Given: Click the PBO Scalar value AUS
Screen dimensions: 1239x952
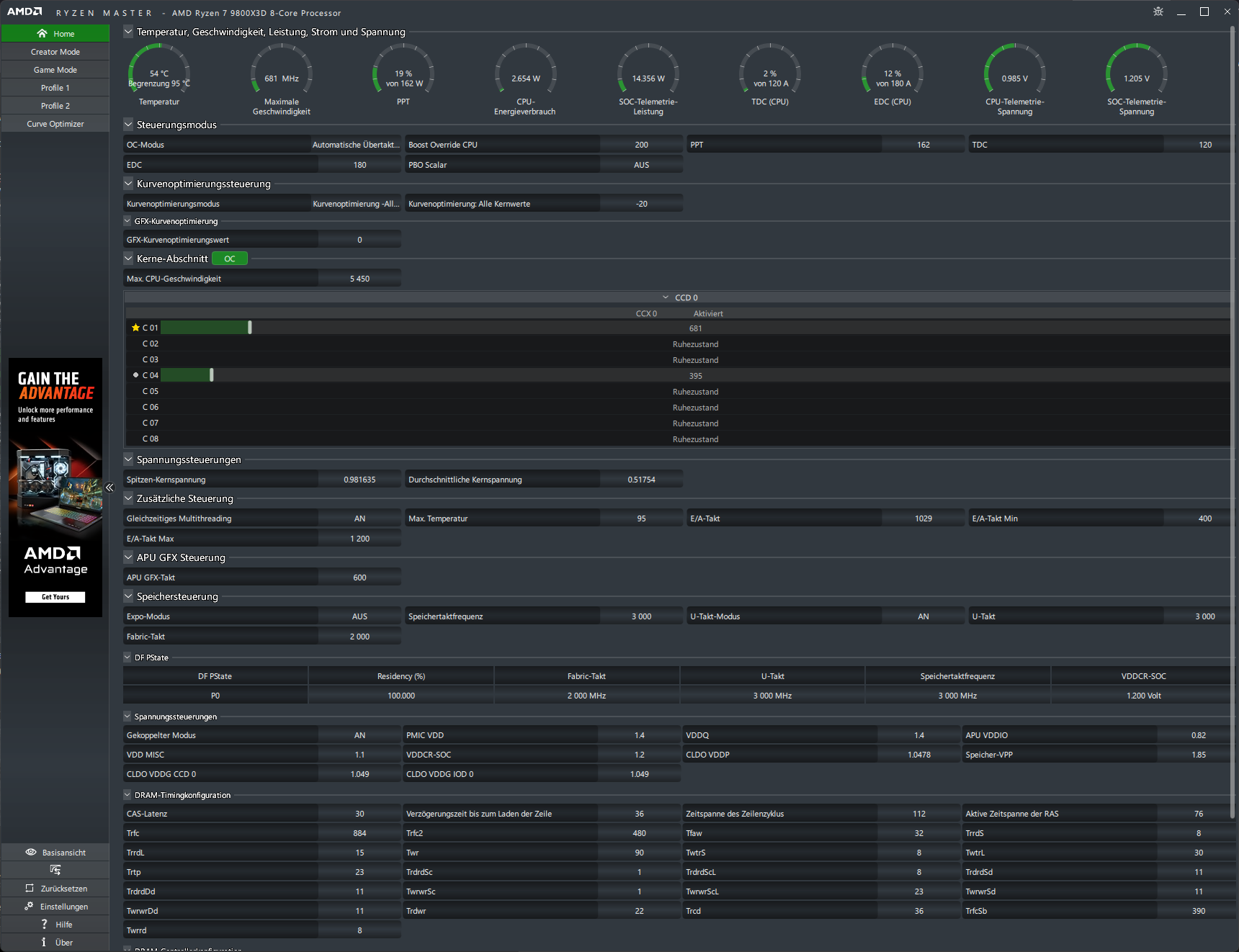Looking at the screenshot, I should coord(641,165).
